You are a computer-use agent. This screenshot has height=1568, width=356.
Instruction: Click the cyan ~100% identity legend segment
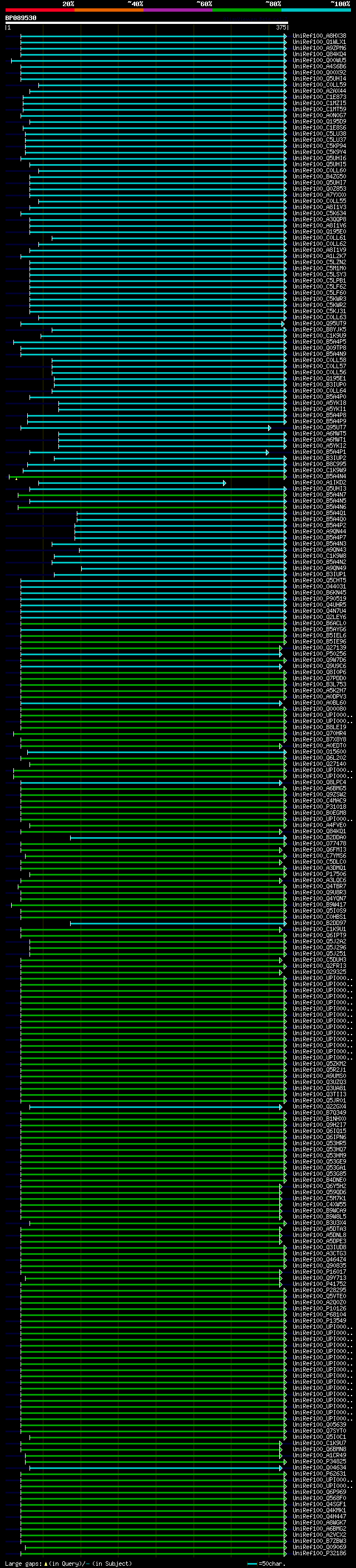click(316, 10)
